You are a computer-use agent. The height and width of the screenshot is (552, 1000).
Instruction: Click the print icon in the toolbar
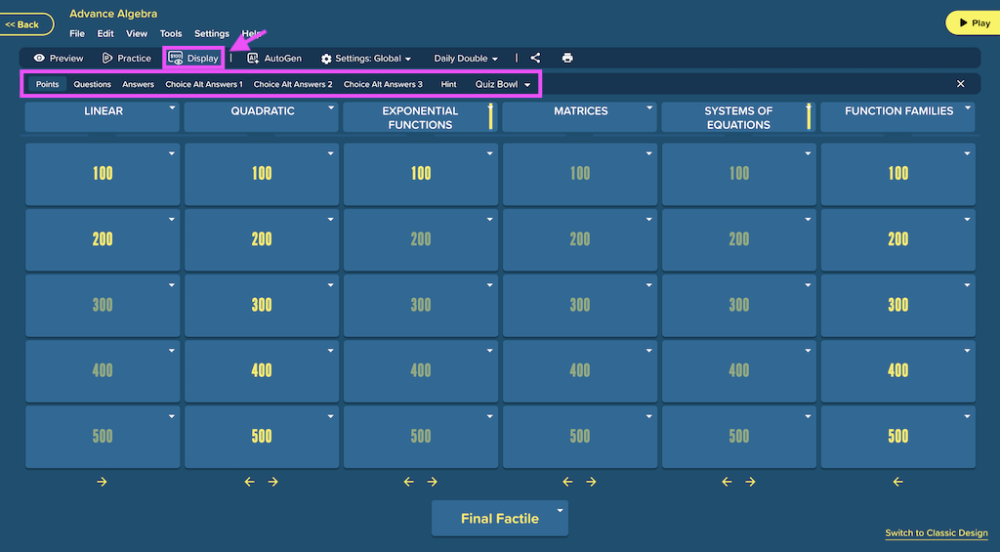tap(568, 58)
